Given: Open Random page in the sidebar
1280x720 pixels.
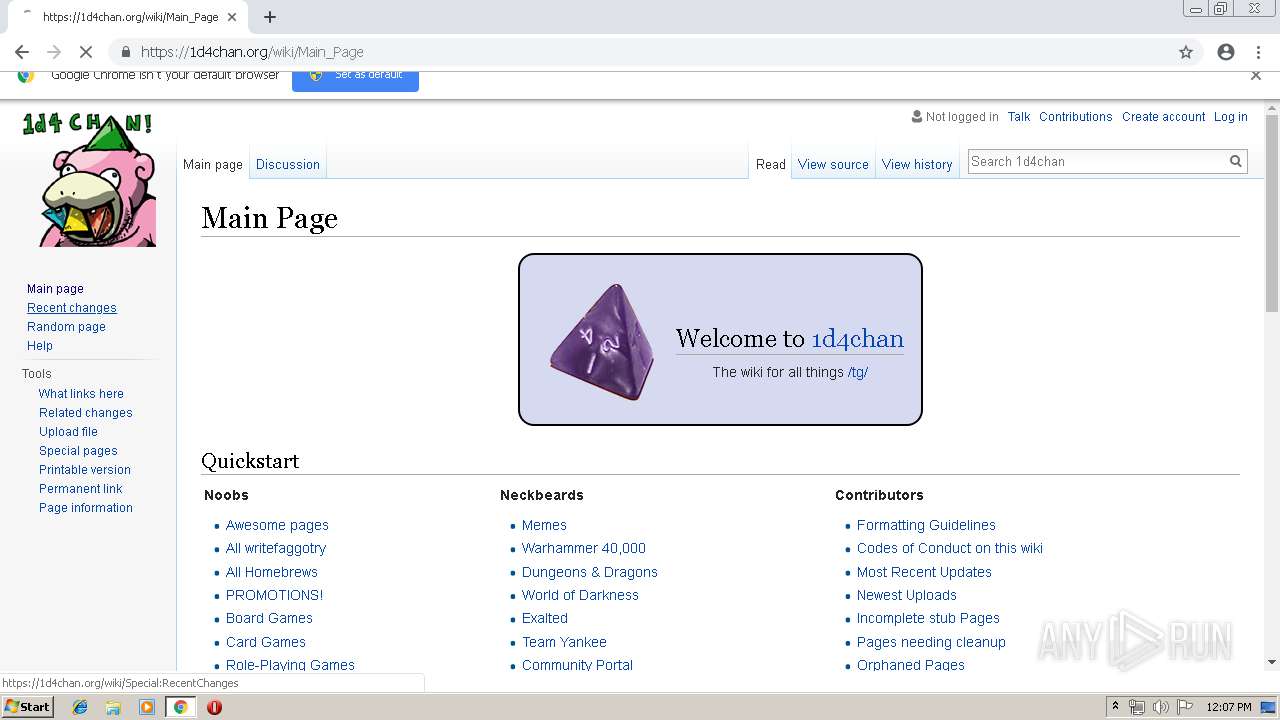Looking at the screenshot, I should (x=66, y=327).
